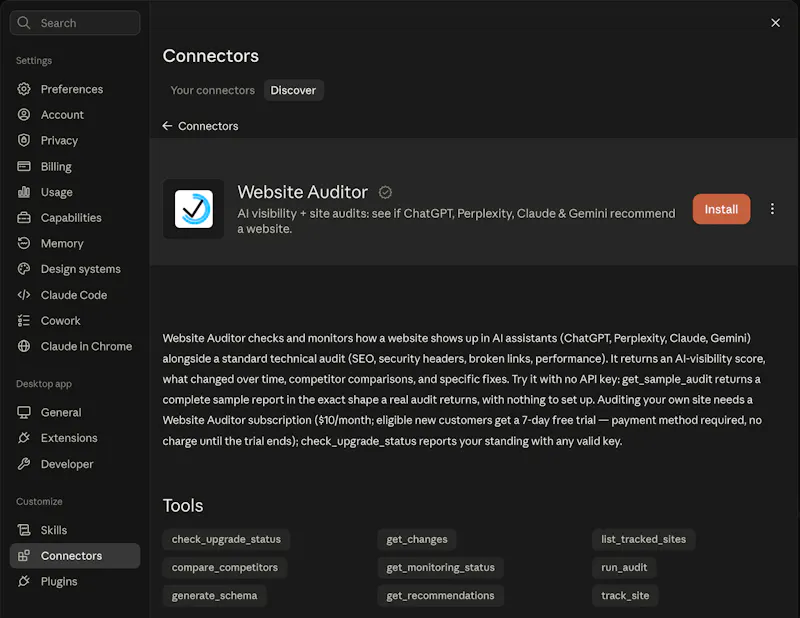Click the Design systems palette icon
The height and width of the screenshot is (618, 800).
coord(23,269)
